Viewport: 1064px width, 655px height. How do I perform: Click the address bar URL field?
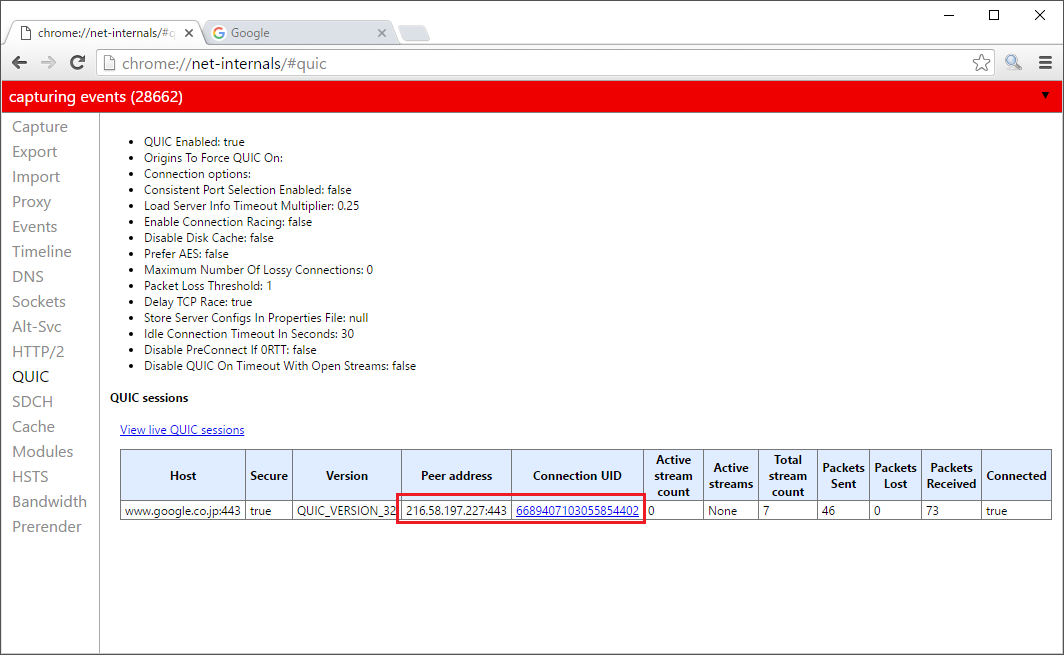pyautogui.click(x=540, y=63)
